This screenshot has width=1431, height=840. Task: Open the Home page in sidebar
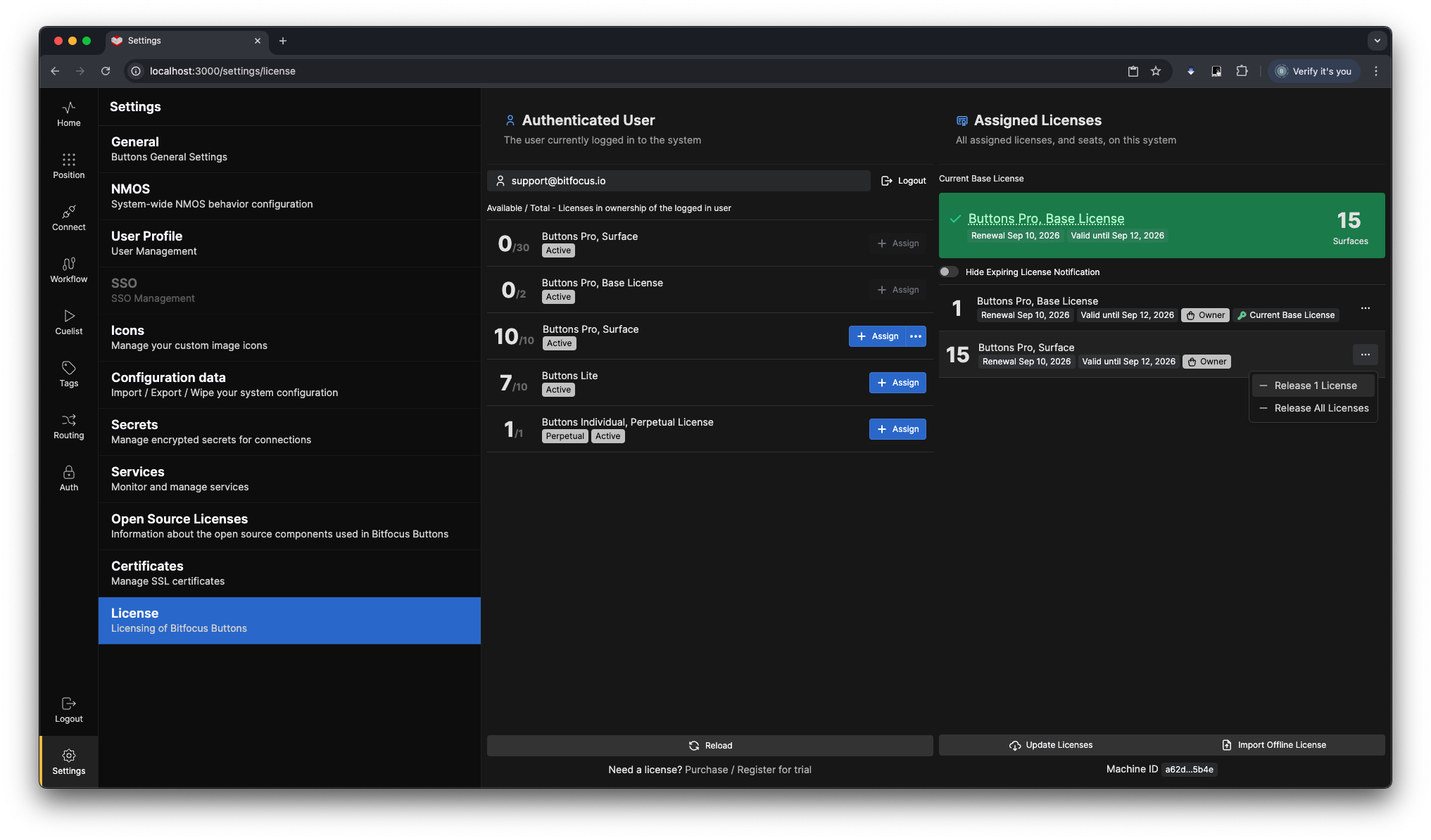click(68, 114)
